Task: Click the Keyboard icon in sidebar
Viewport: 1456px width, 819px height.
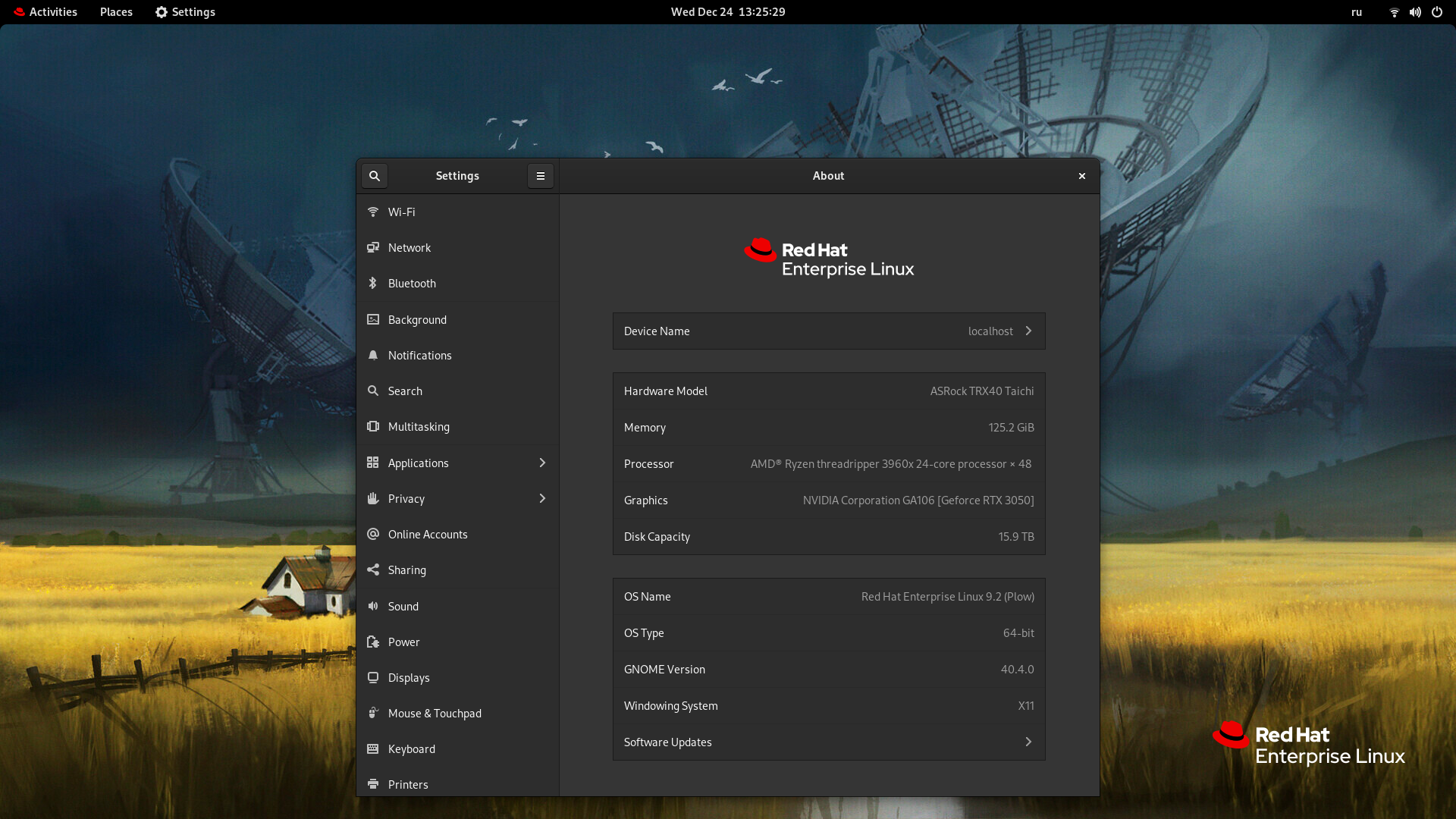Action: (x=373, y=749)
